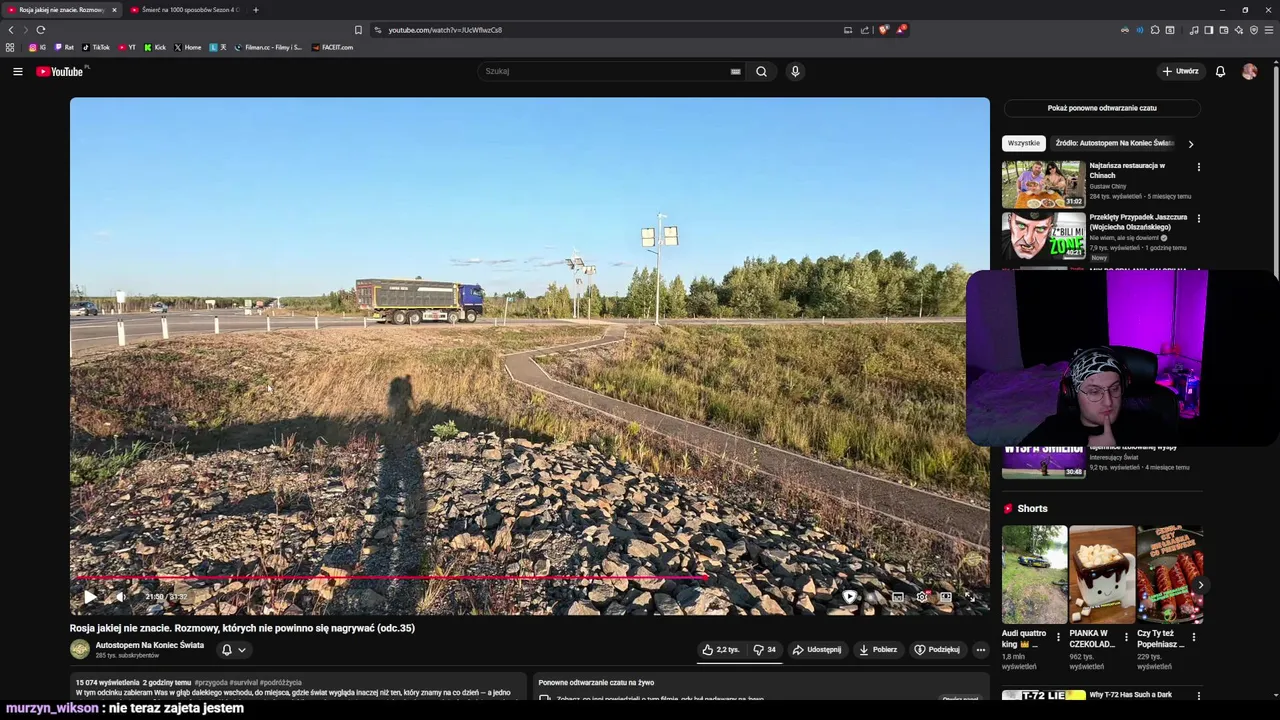The image size is (1280, 720).
Task: Open the Brave Wallet icon in the toolbar
Action: coord(1224,30)
